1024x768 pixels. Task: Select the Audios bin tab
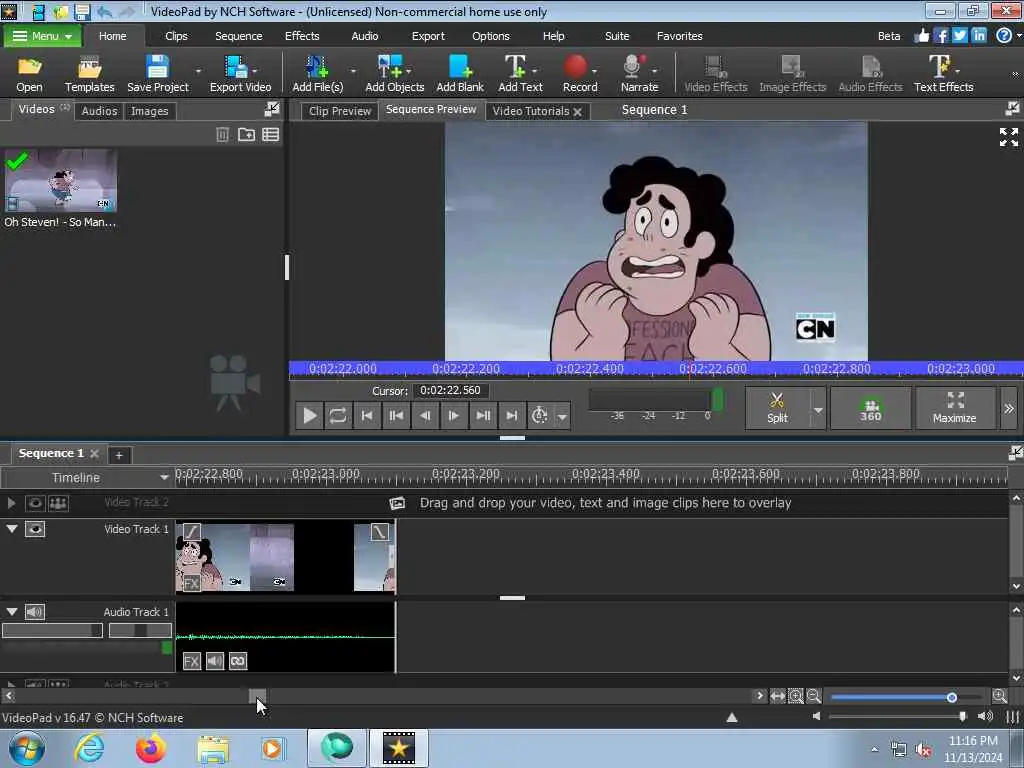(x=99, y=111)
